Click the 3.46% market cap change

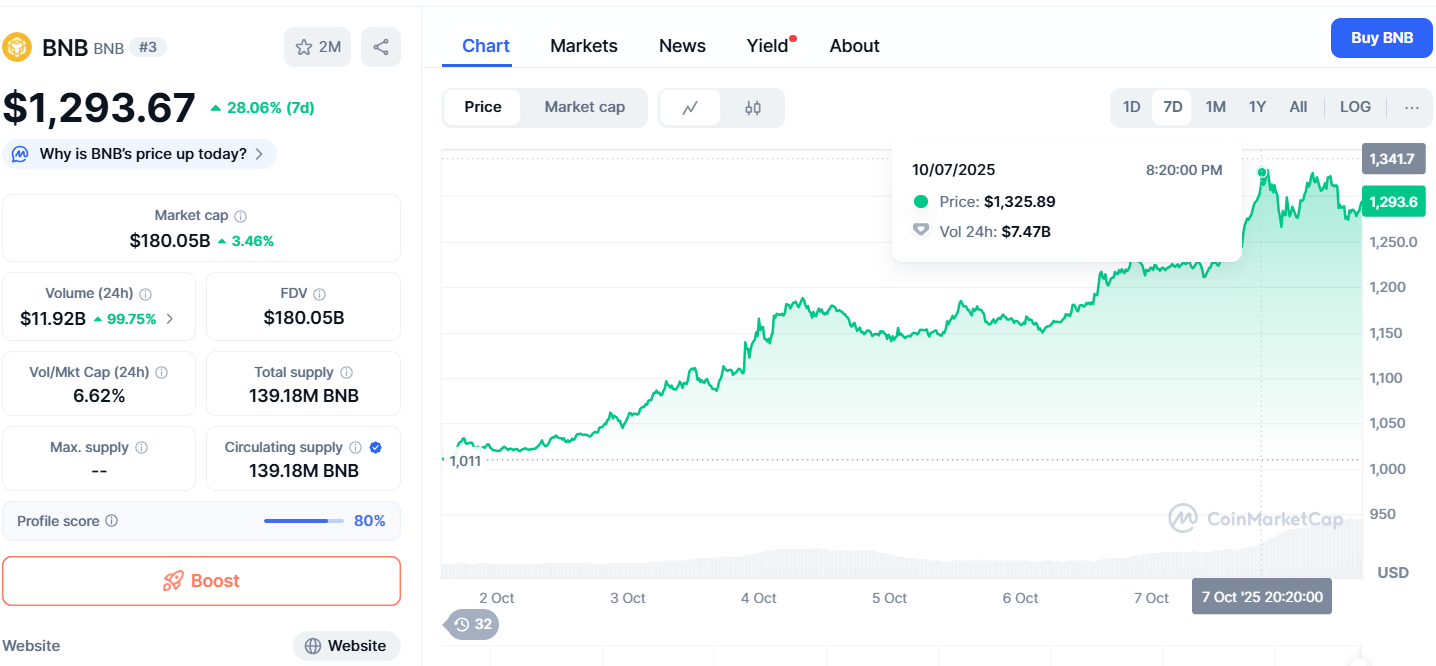coord(246,241)
